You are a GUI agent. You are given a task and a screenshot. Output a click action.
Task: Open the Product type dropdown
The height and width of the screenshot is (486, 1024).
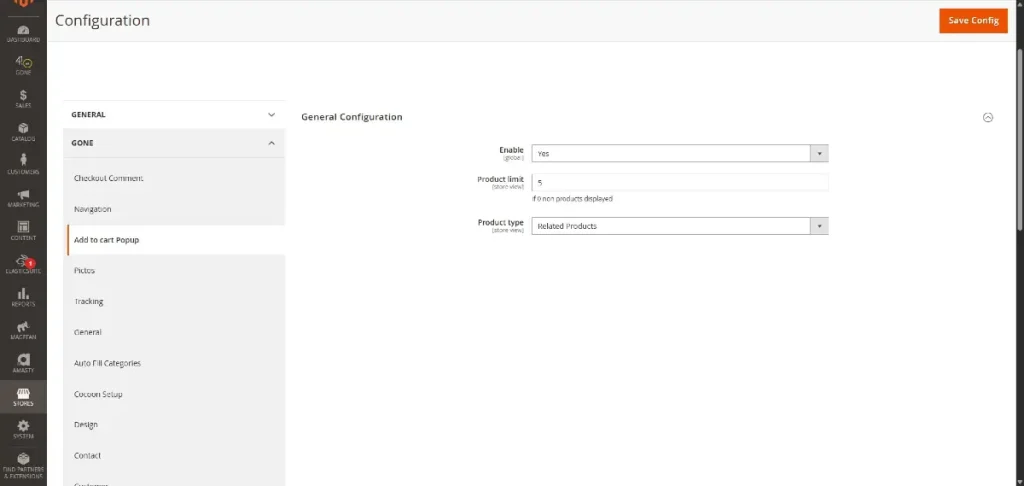point(679,226)
